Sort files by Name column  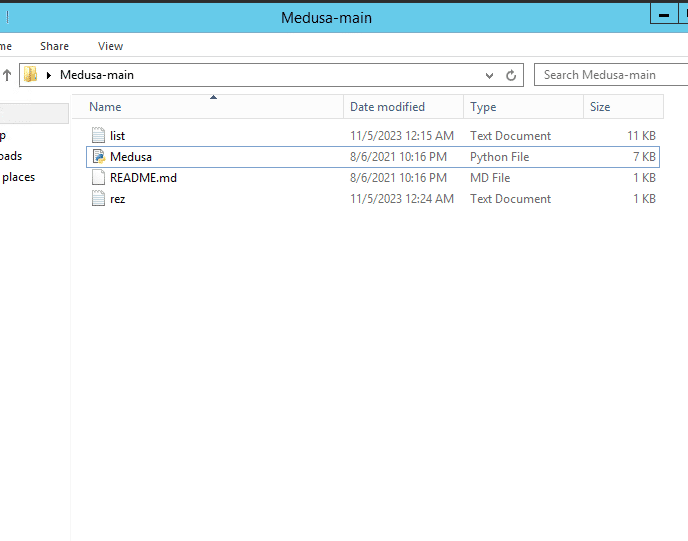208,107
